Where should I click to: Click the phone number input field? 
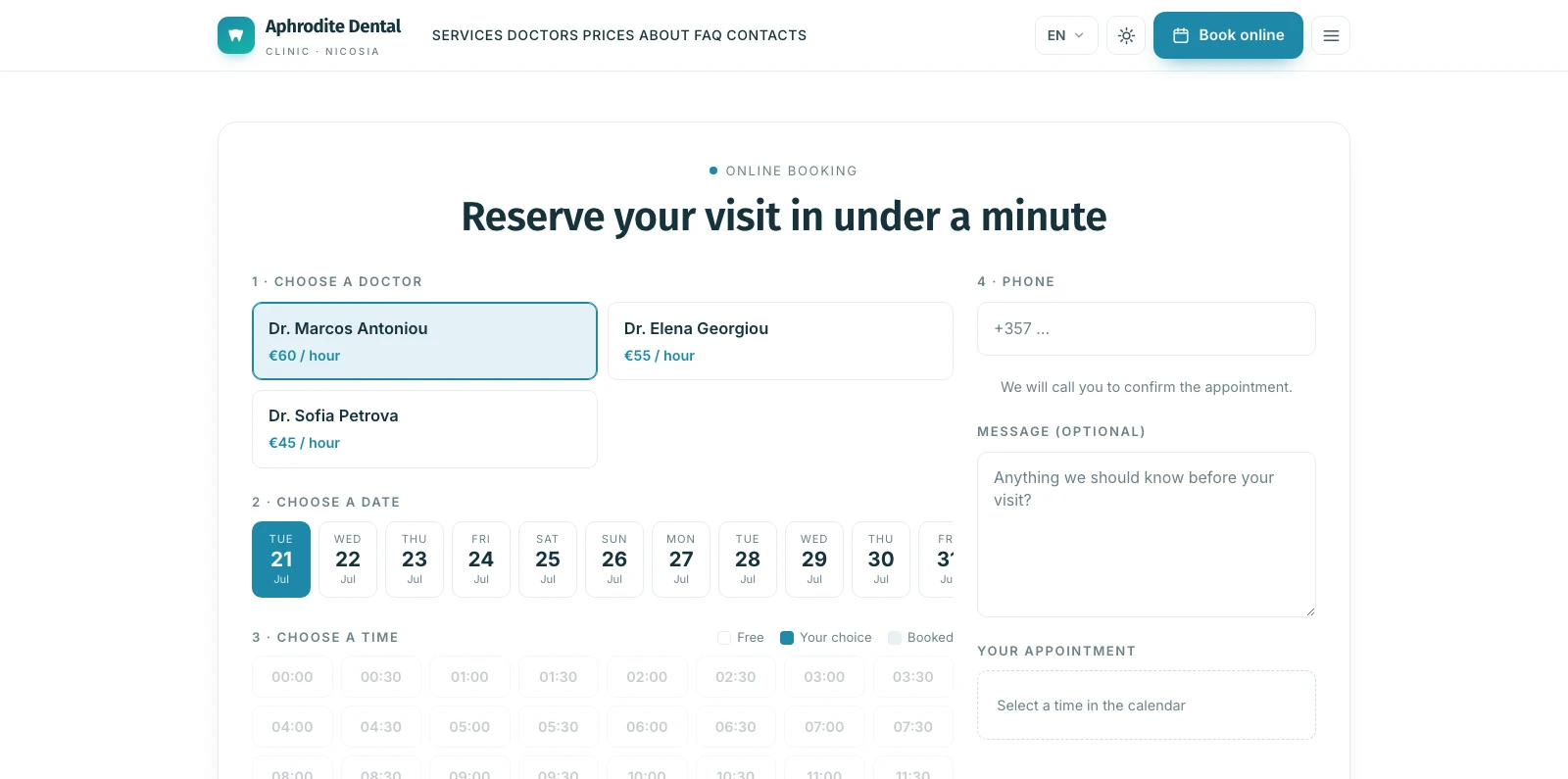1147,329
